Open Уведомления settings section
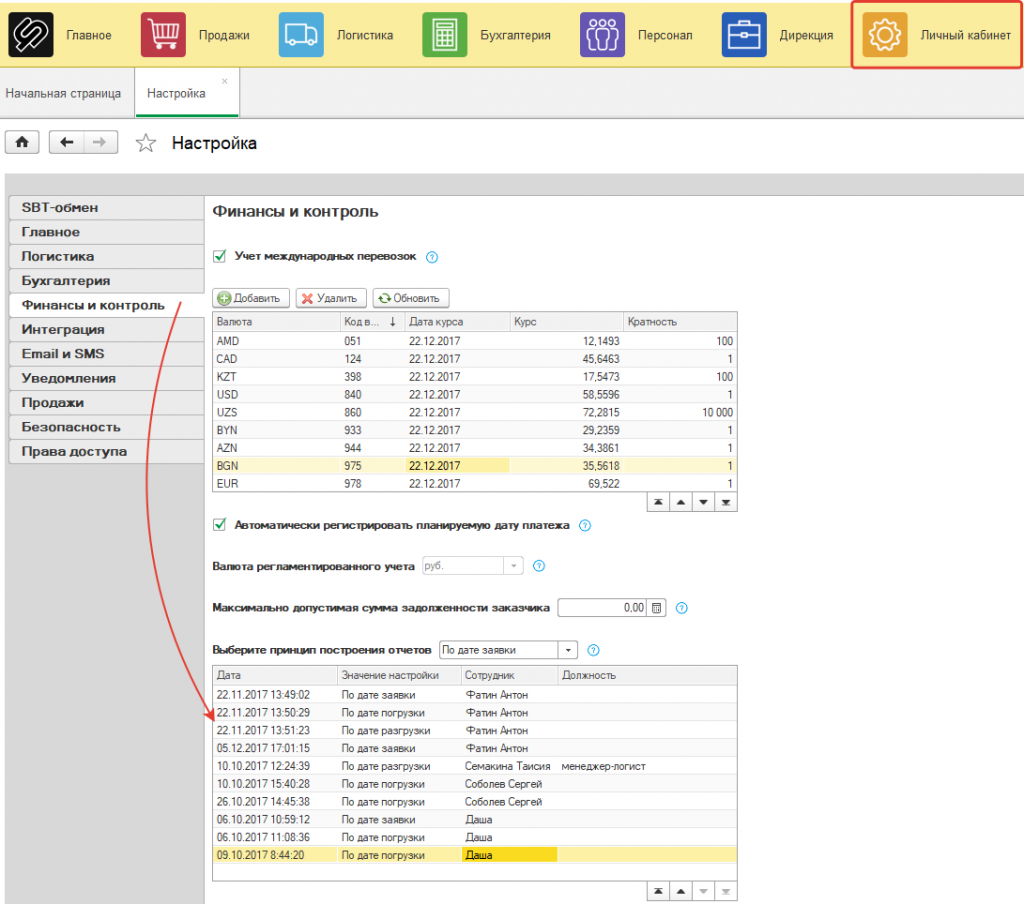 [x=106, y=378]
